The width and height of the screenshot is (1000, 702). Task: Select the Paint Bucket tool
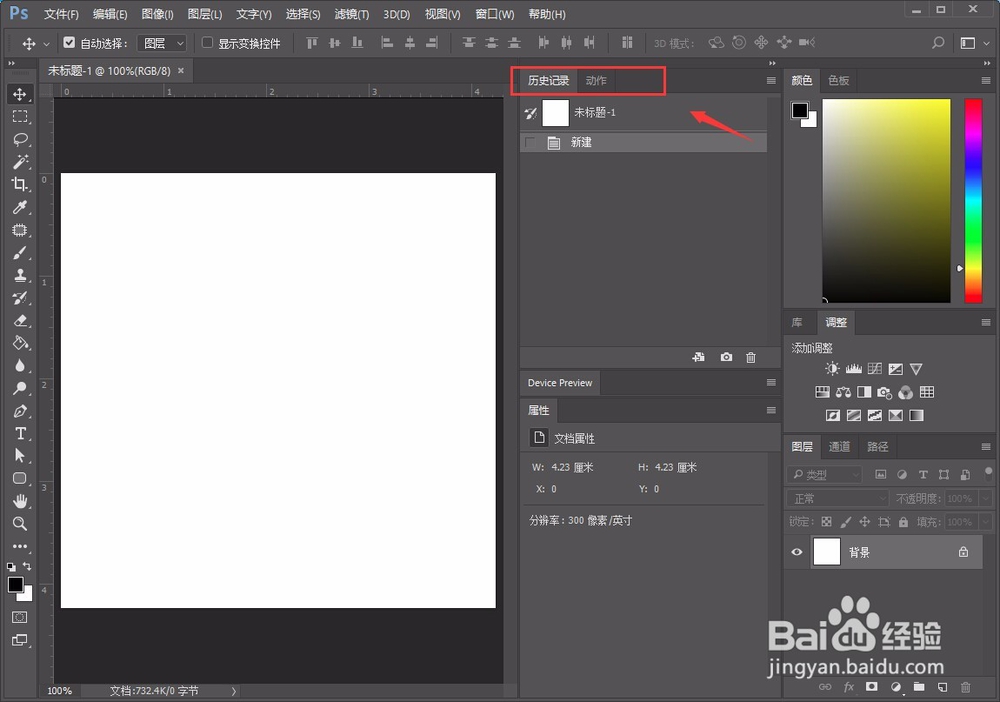click(20, 343)
